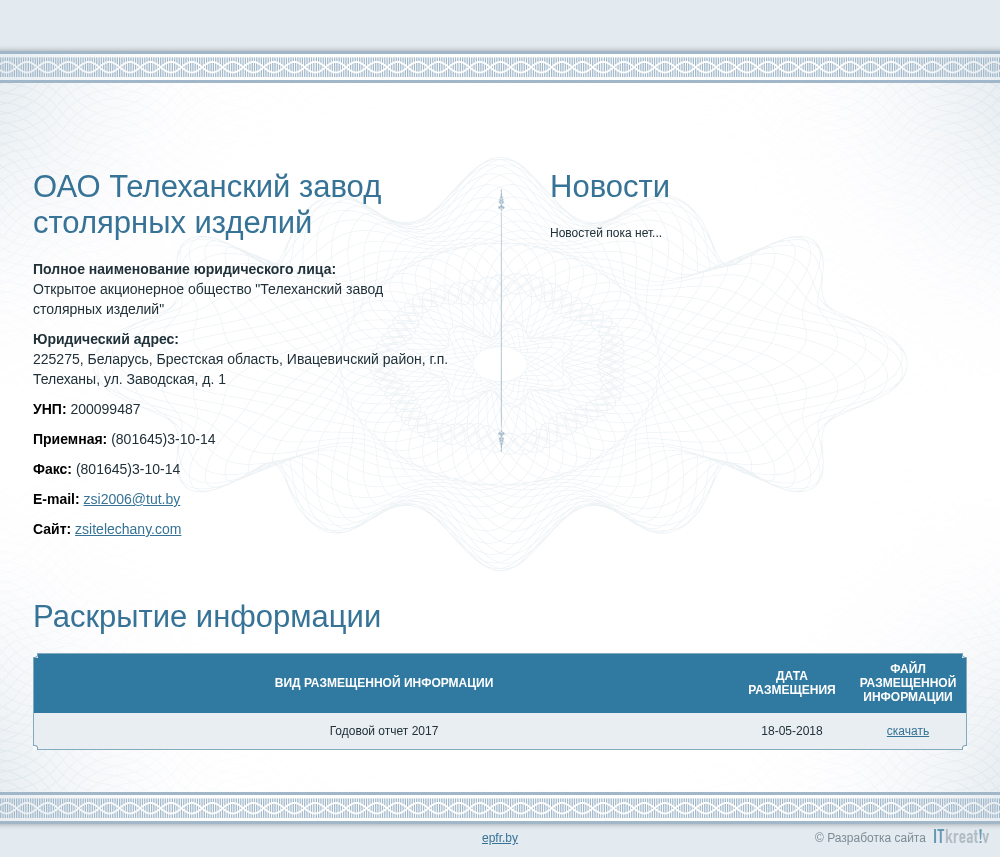Image resolution: width=1000 pixels, height=857 pixels.
Task: Visit the zsitelechany.com website link
Action: (x=128, y=529)
